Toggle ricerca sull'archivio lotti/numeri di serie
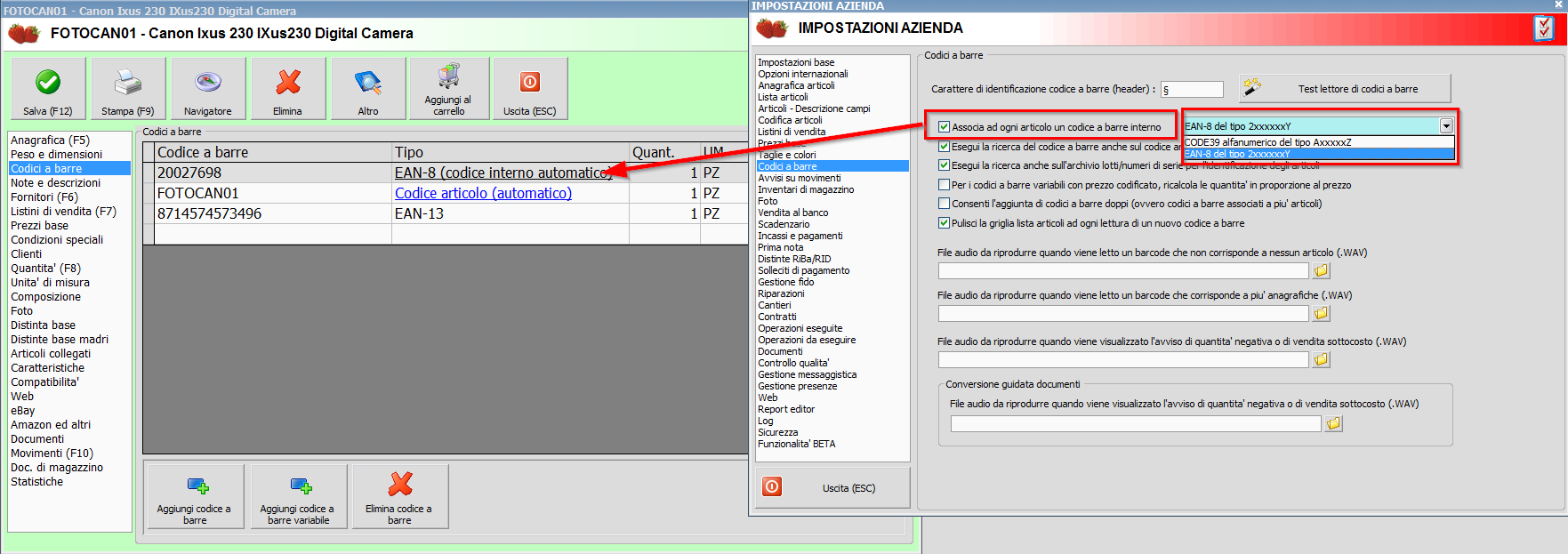 [945, 165]
